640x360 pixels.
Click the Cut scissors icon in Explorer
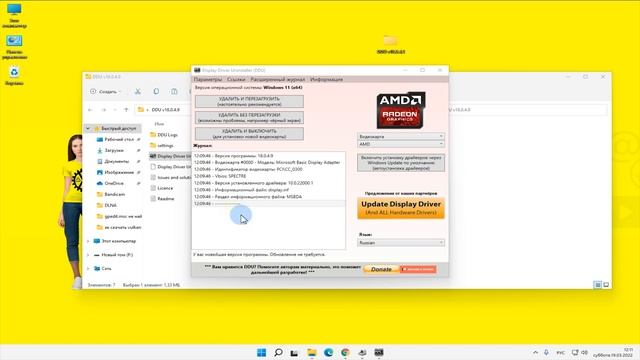click(138, 91)
